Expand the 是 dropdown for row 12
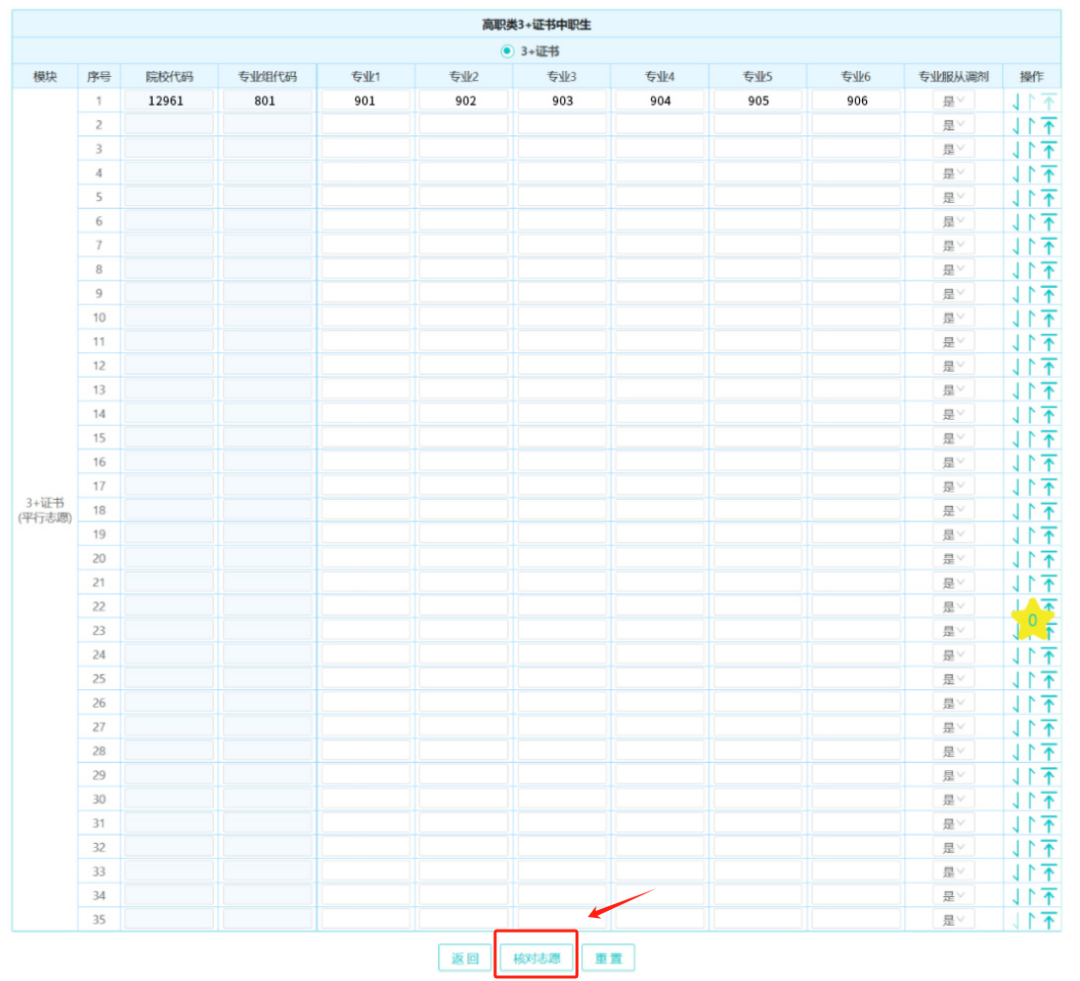Screen dimensions: 1080x981 [953, 366]
